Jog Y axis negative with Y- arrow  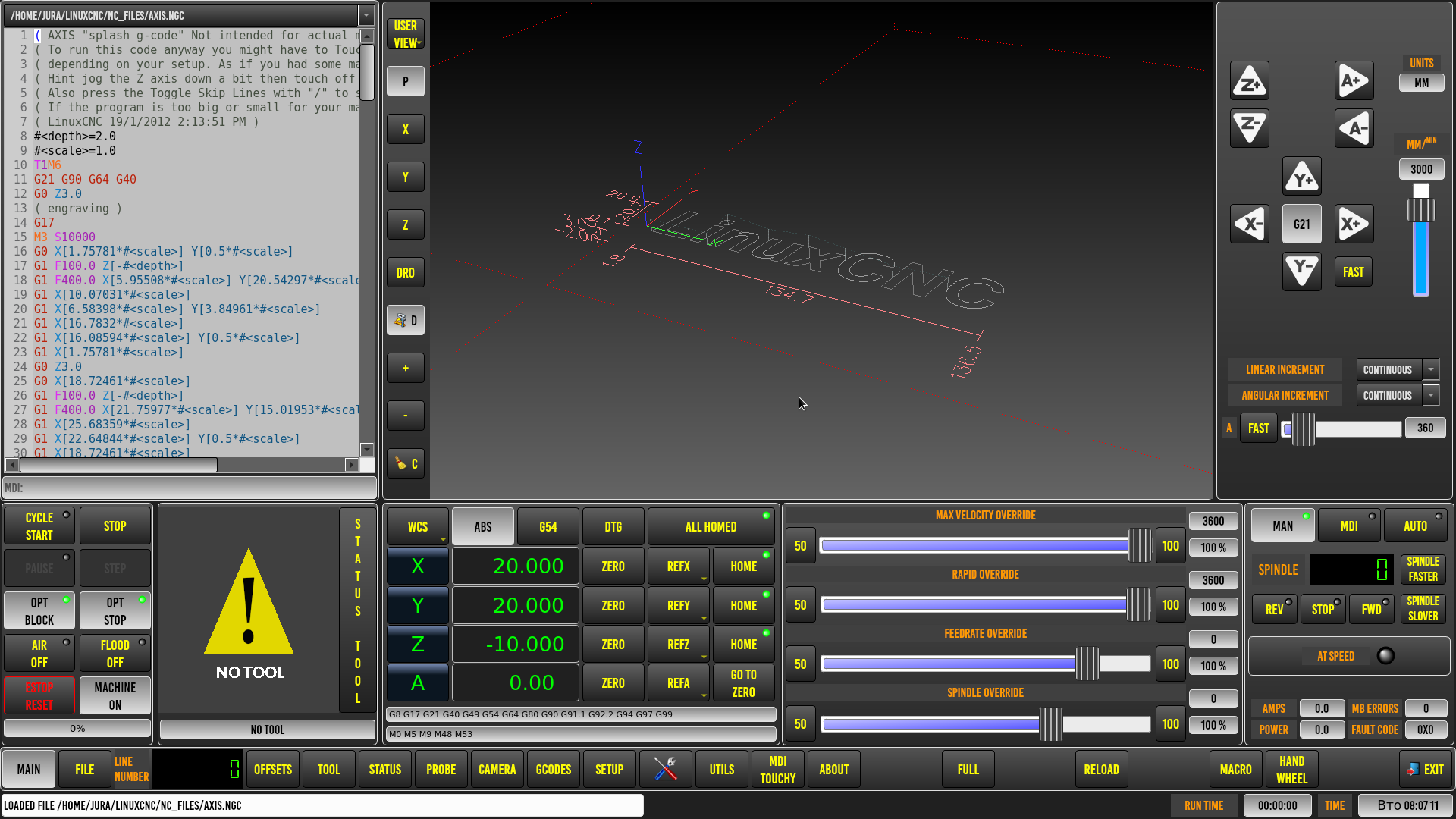click(1302, 271)
